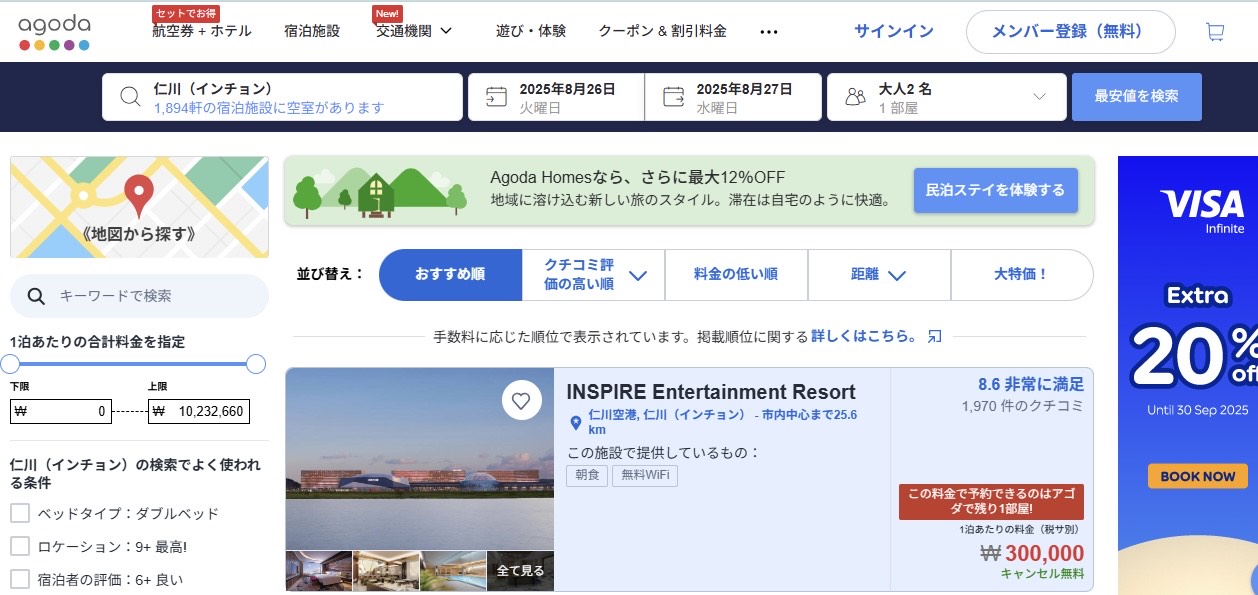Click the location pin next to 仁川空港

click(575, 422)
